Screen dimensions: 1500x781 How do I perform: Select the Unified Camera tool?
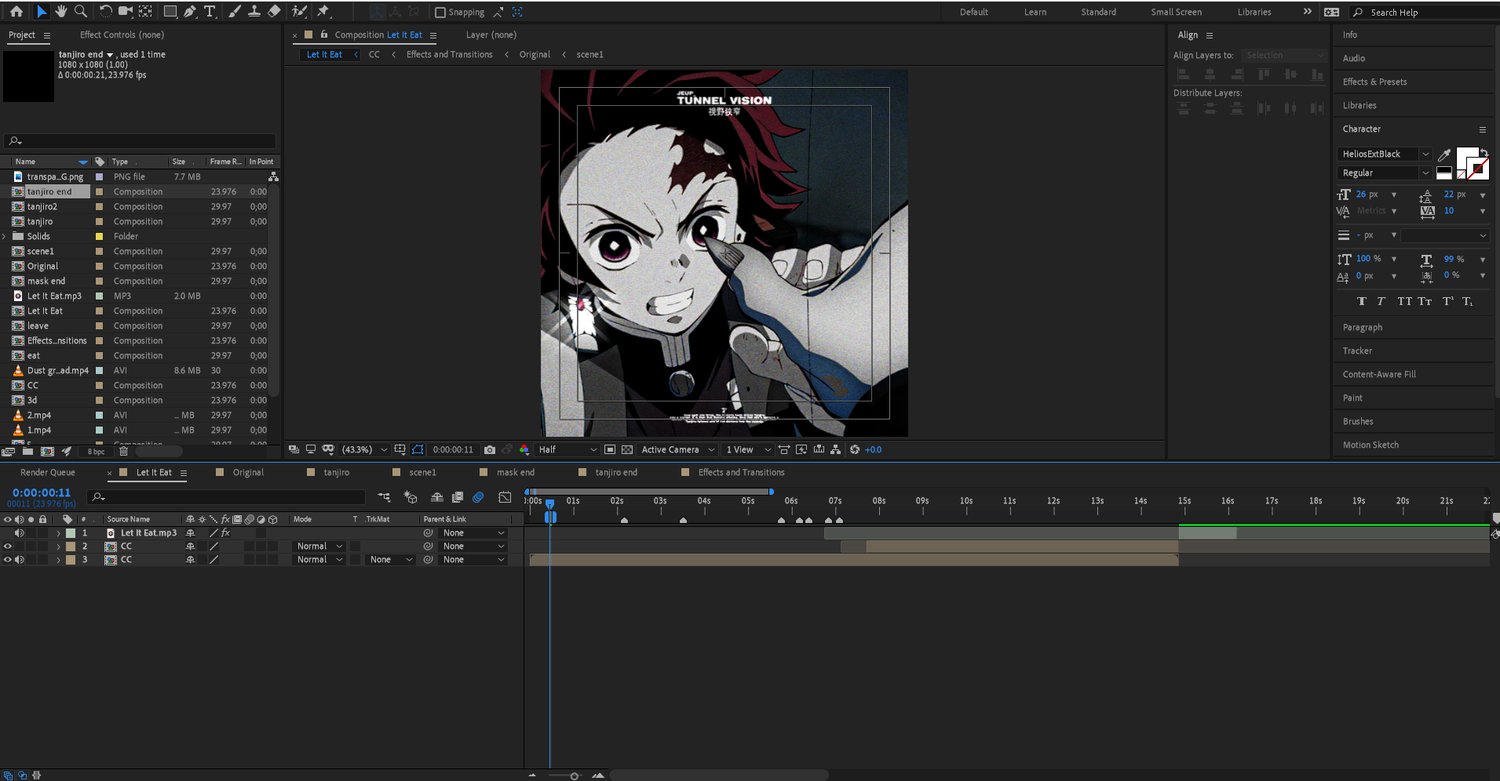click(126, 12)
